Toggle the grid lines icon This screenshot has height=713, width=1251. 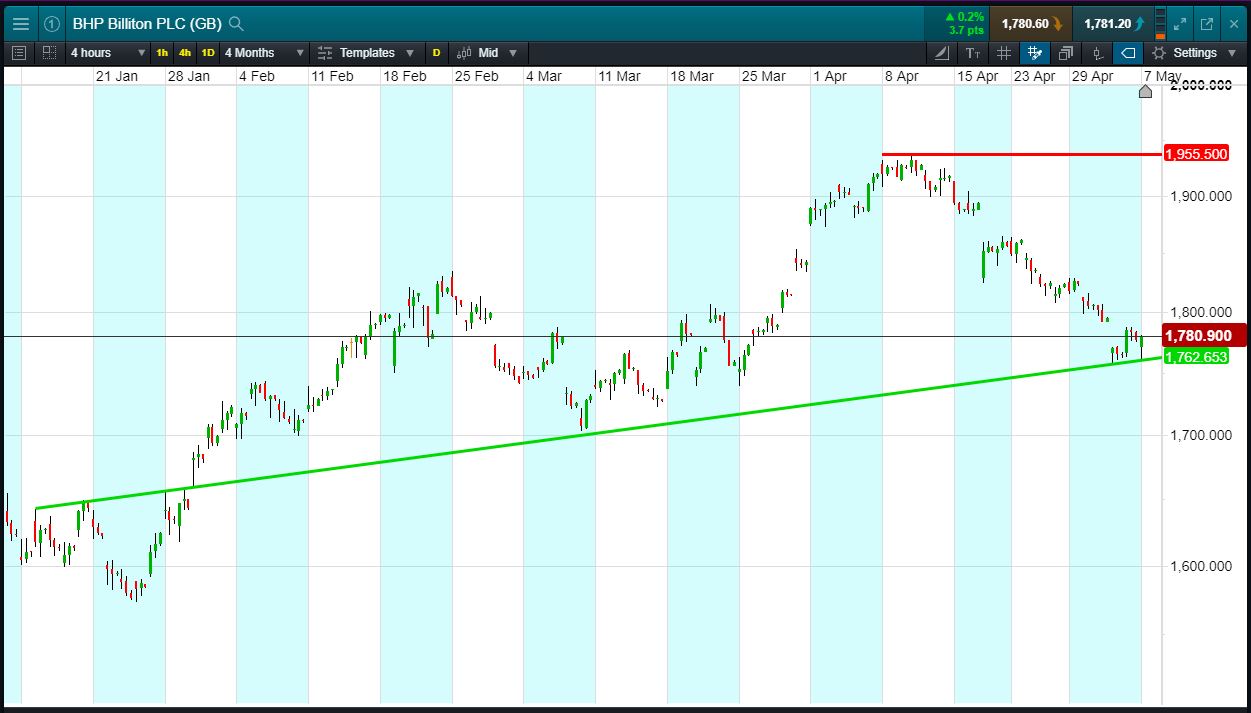pyautogui.click(x=1004, y=53)
